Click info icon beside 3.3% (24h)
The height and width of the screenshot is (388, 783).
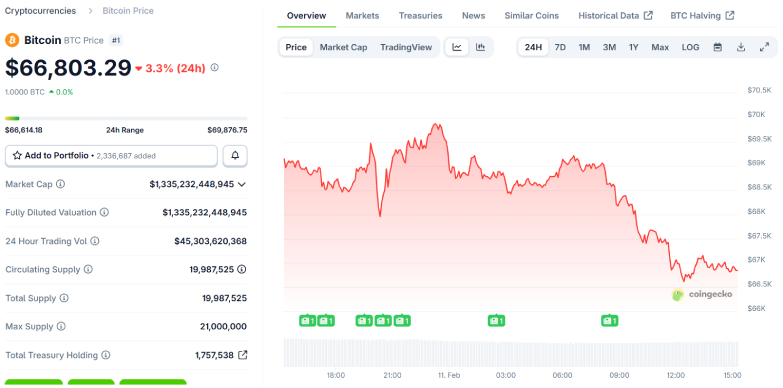click(x=214, y=67)
